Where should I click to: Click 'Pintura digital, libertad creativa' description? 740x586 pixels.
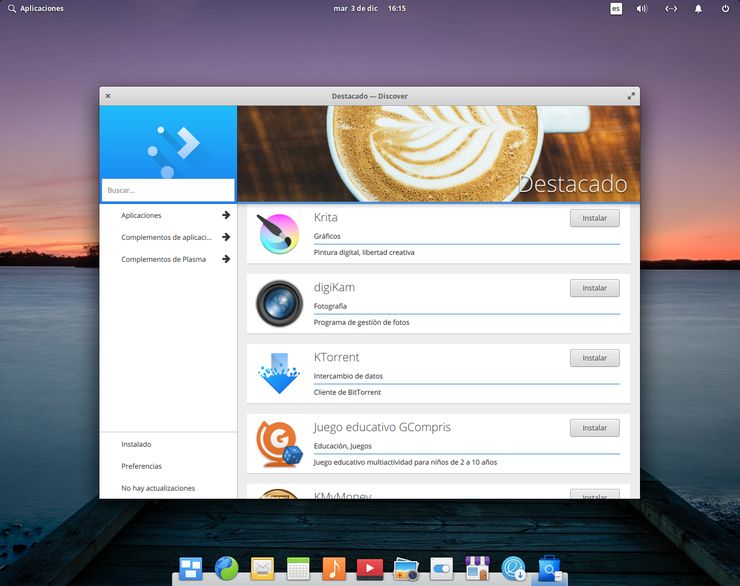click(364, 252)
